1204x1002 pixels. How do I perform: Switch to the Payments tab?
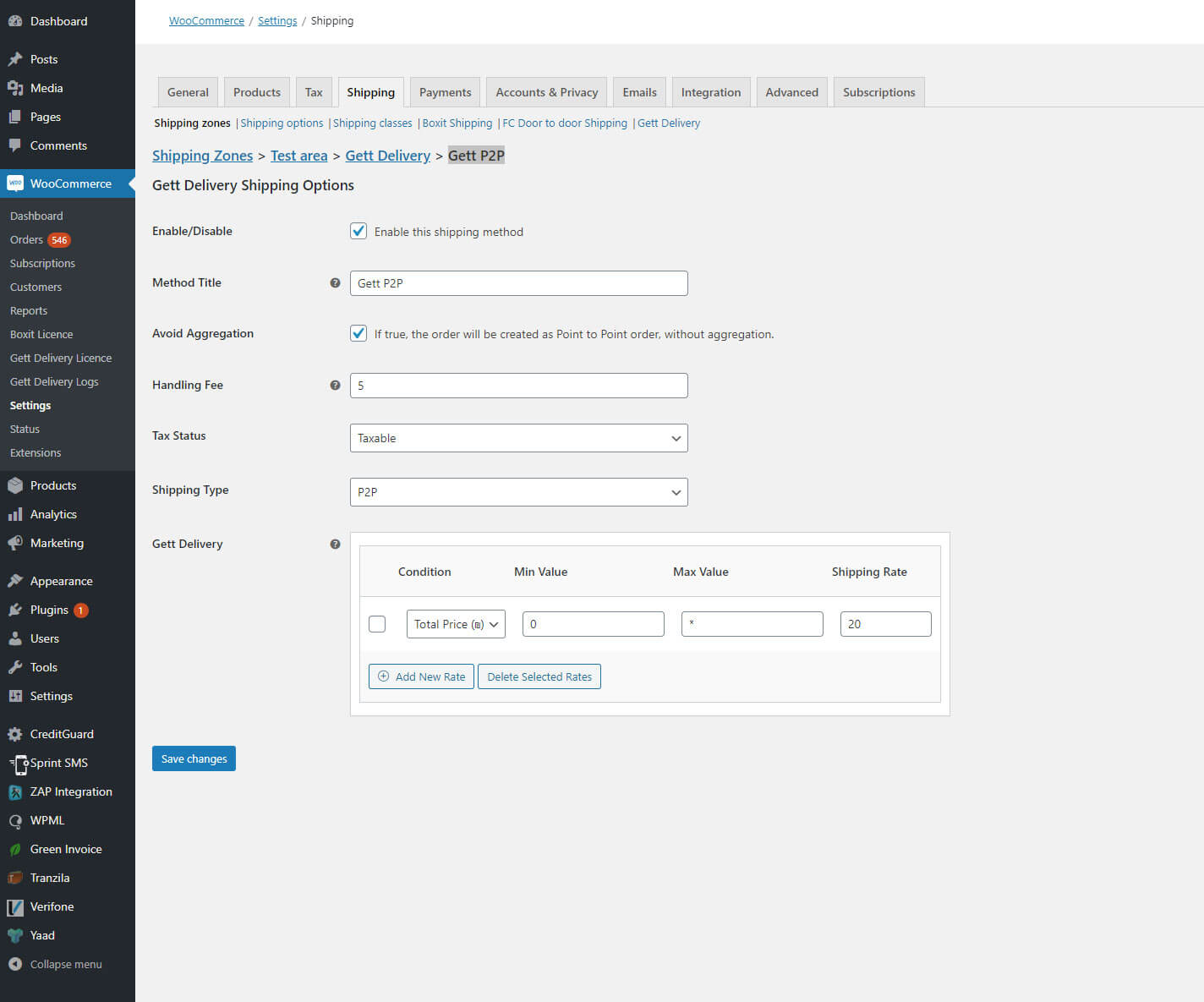[x=445, y=93]
